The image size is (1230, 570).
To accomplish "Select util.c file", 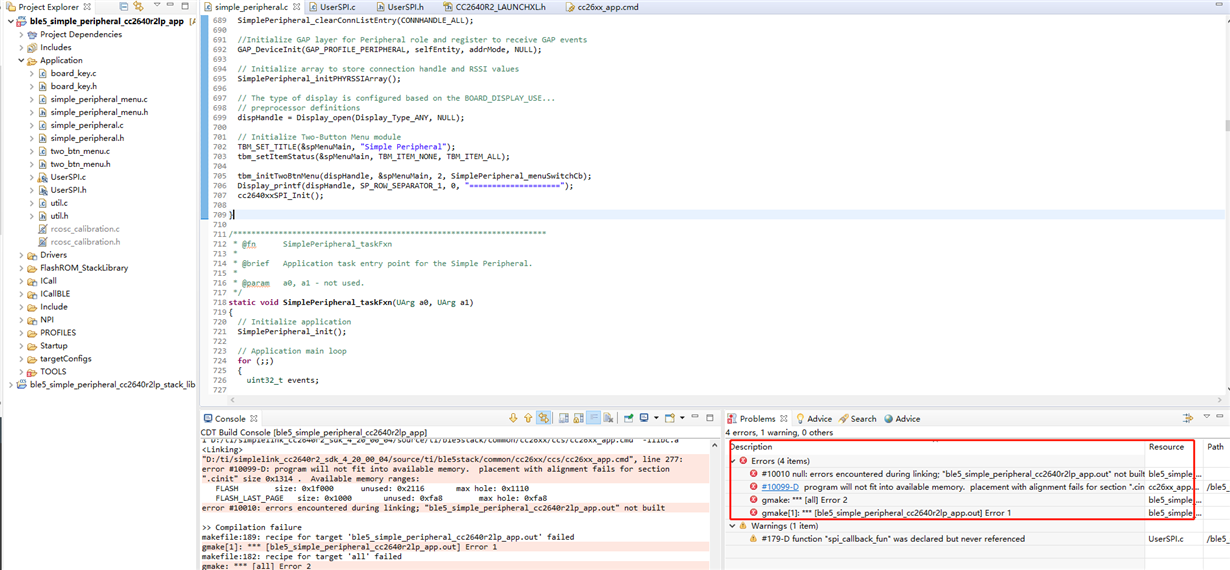I will click(x=59, y=203).
